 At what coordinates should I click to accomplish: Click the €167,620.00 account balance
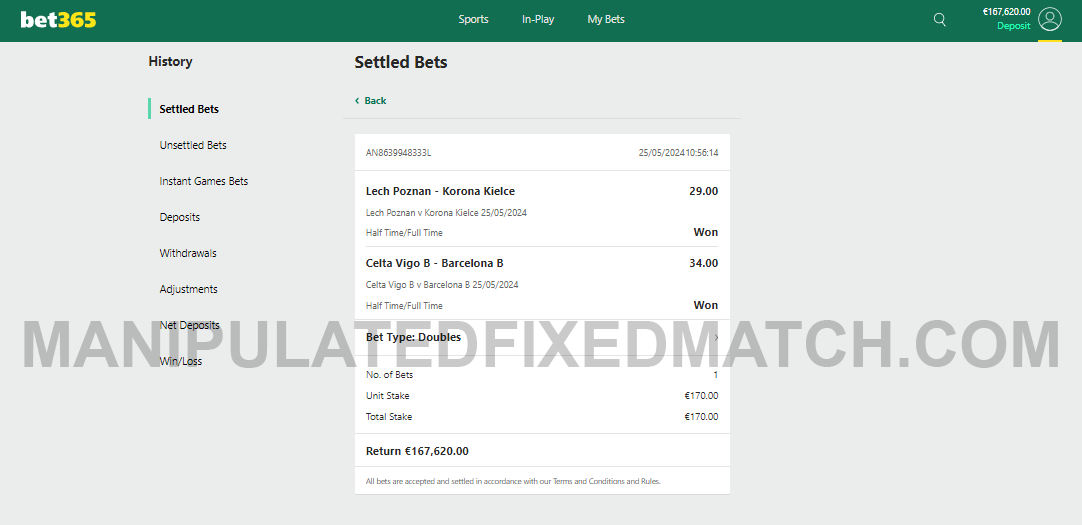pyautogui.click(x=1006, y=12)
